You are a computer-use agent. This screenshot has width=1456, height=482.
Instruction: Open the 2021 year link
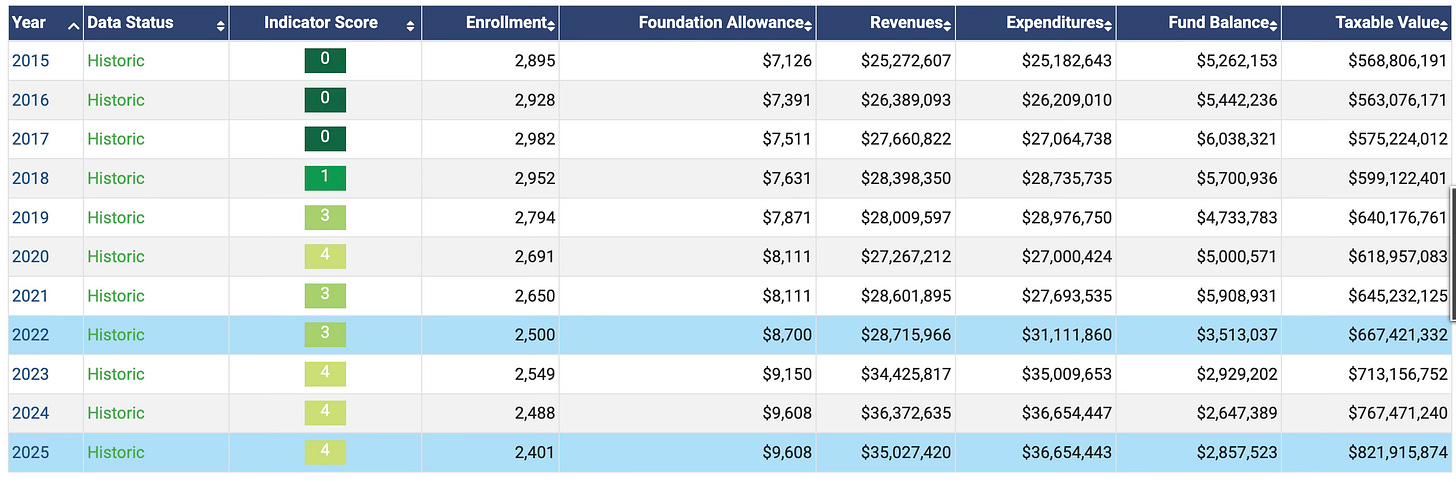click(x=30, y=296)
